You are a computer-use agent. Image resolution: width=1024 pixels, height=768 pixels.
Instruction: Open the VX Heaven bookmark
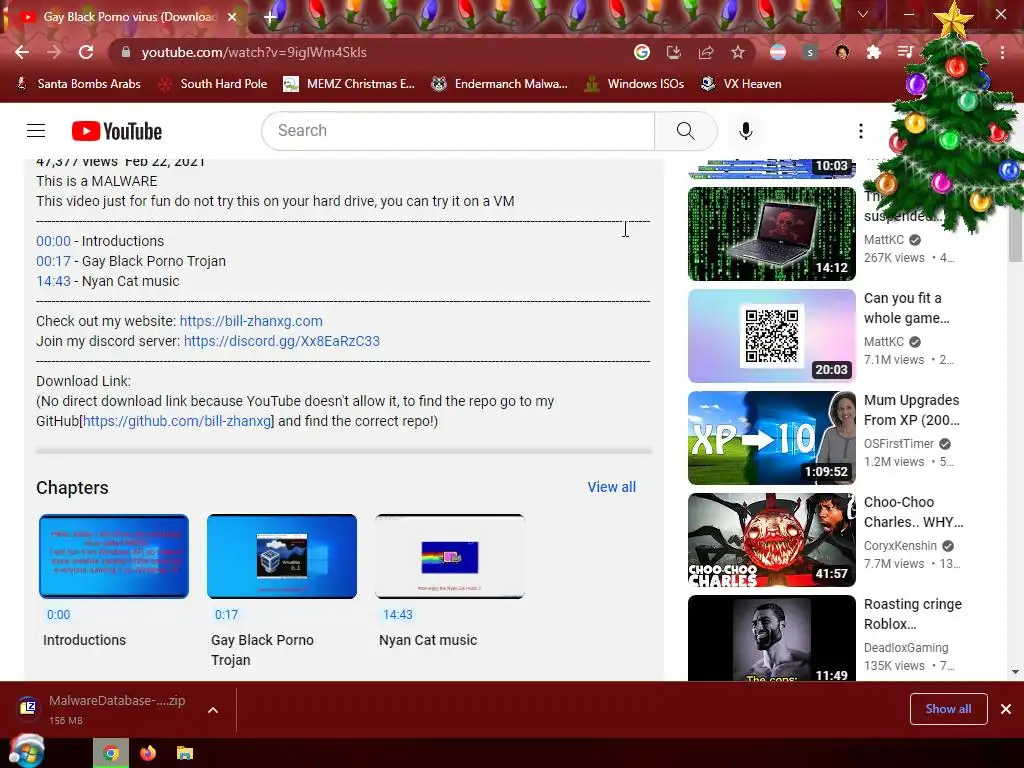click(741, 84)
